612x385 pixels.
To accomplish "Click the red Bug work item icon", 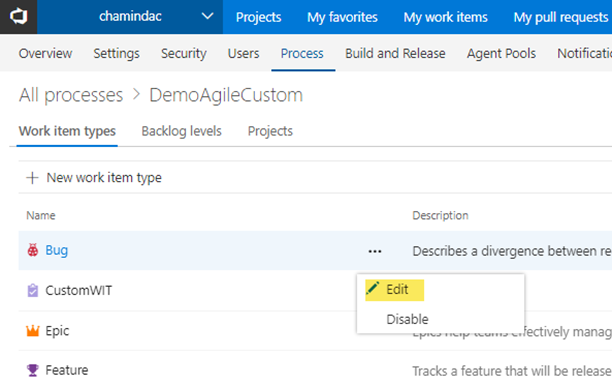I will [33, 250].
